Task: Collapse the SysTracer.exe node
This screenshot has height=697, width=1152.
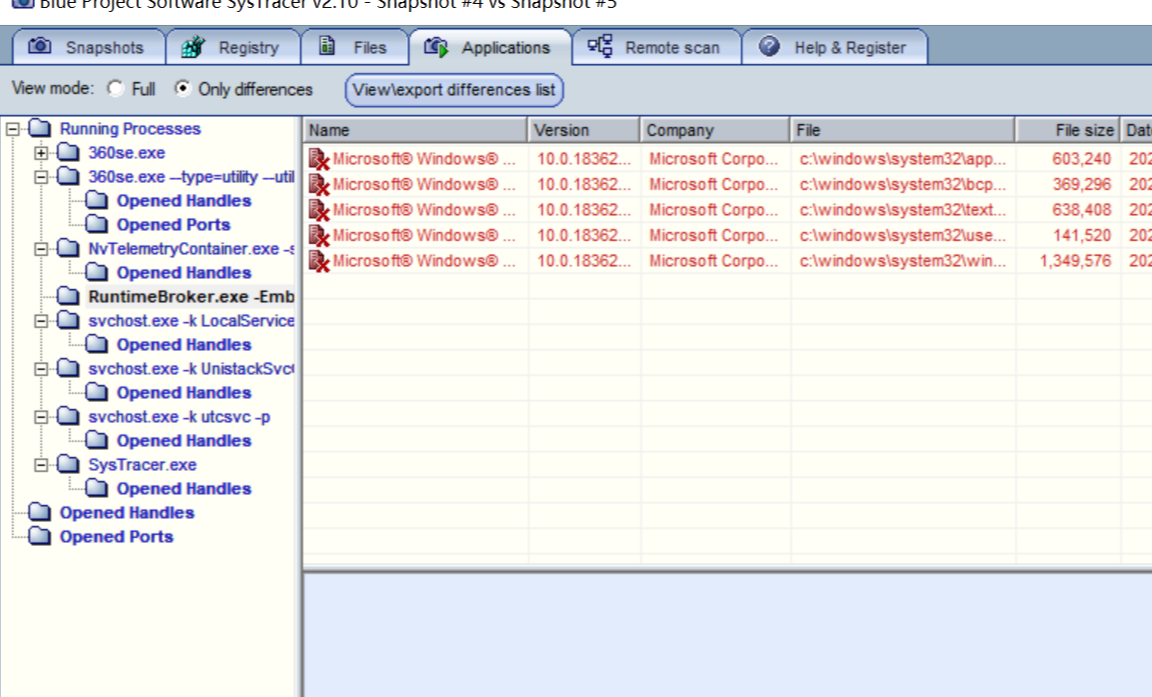Action: [41, 465]
